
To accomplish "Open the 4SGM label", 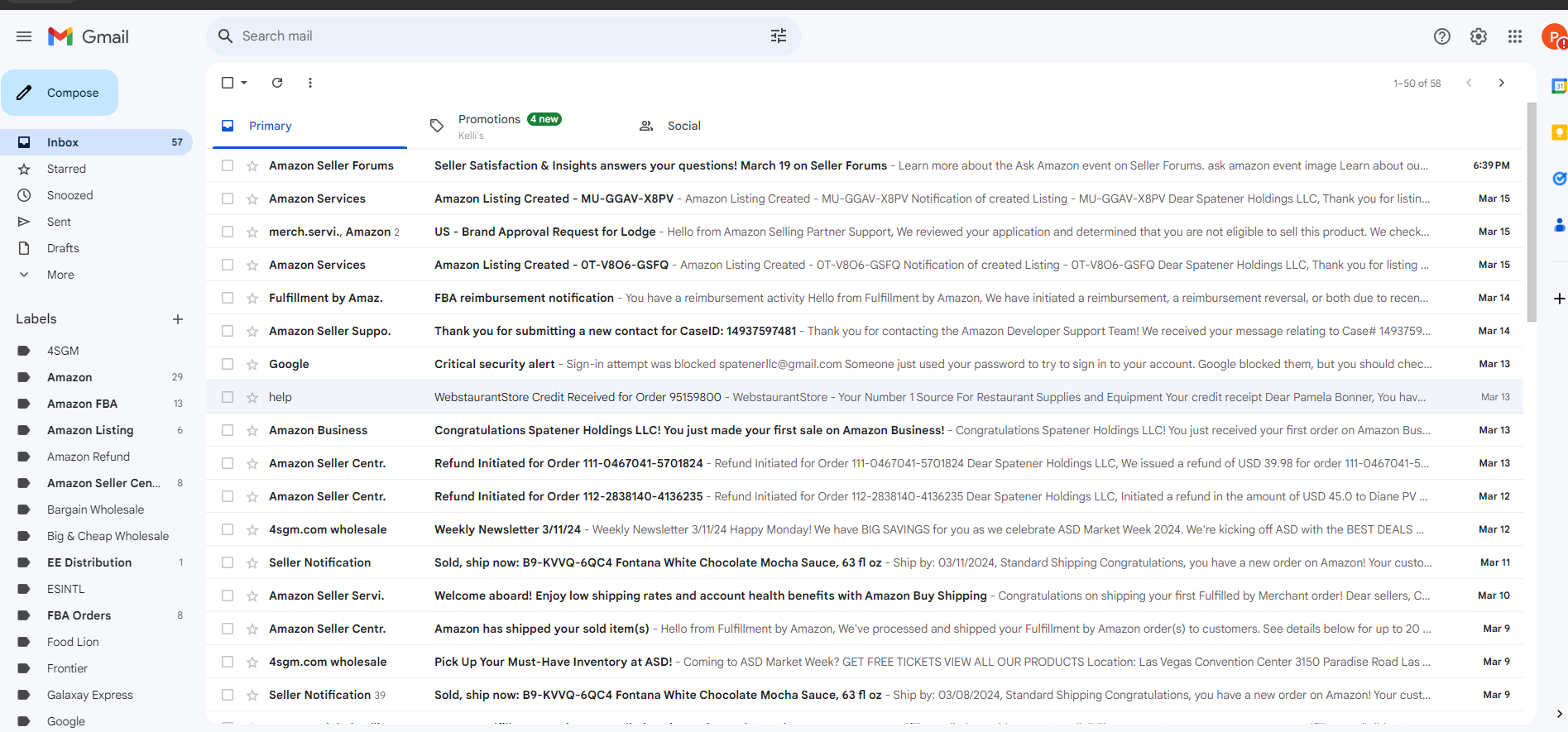I will tap(96, 351).
